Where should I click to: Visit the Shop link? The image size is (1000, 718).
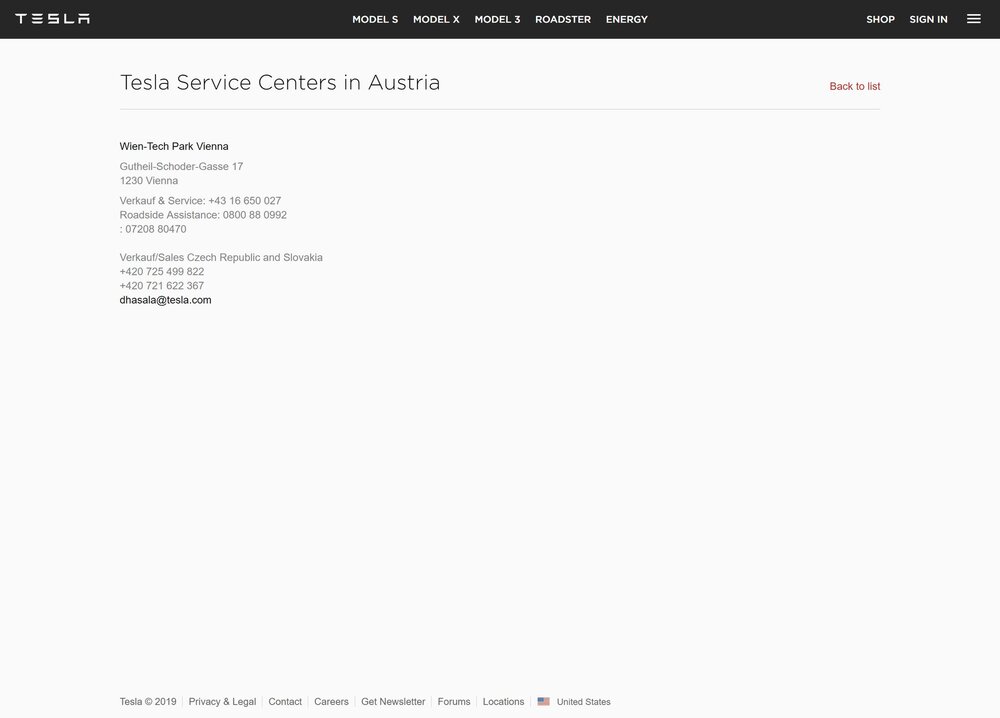coord(880,19)
